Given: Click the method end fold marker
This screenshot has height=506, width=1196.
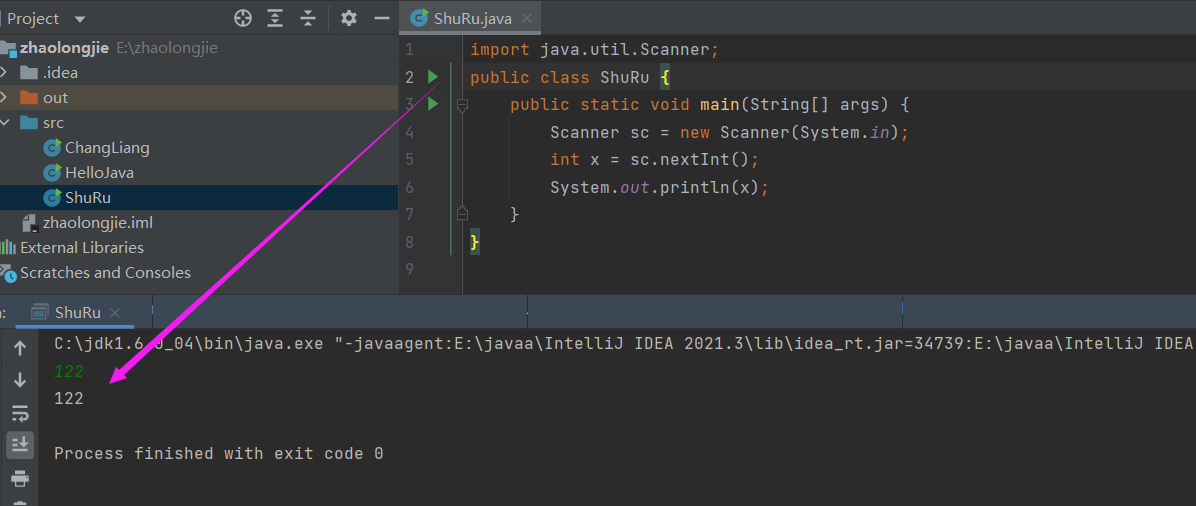Looking at the screenshot, I should (461, 213).
